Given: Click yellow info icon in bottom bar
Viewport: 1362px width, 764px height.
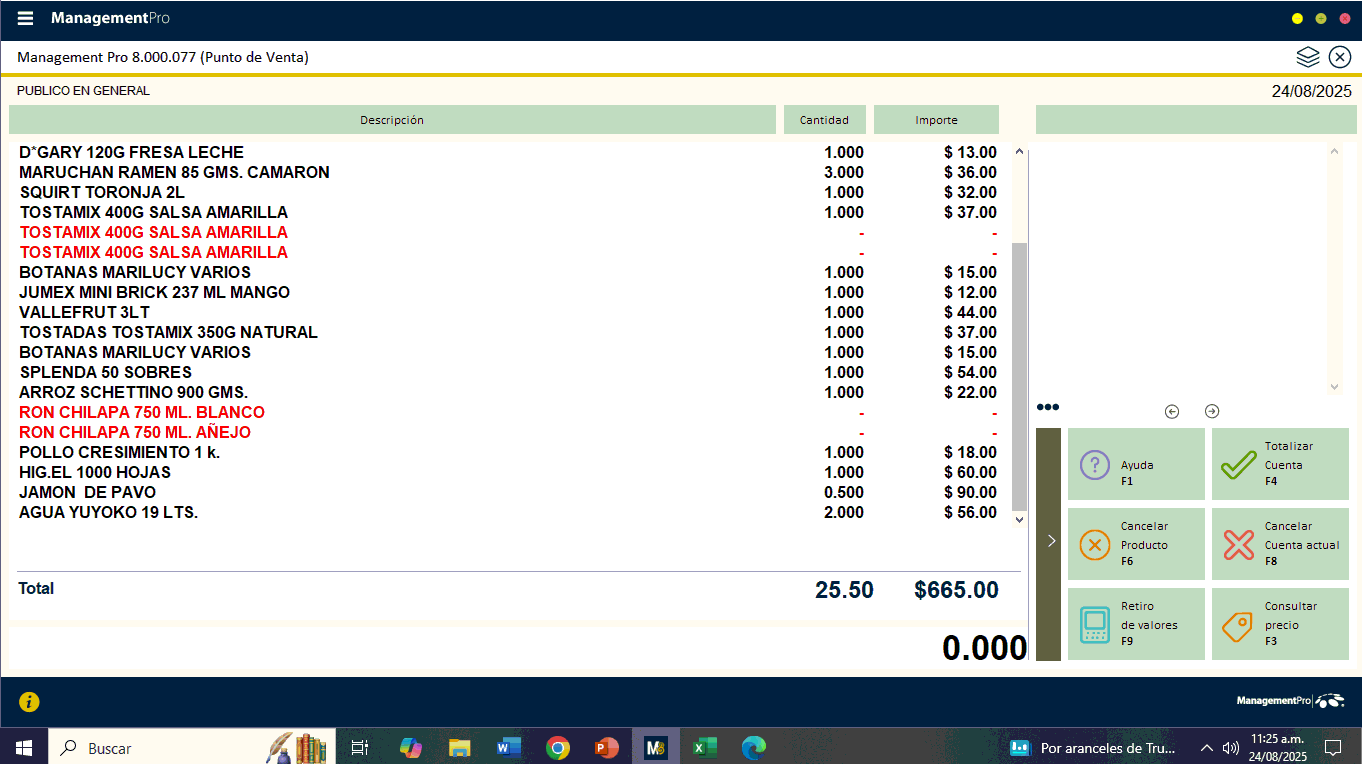Looking at the screenshot, I should [x=29, y=702].
